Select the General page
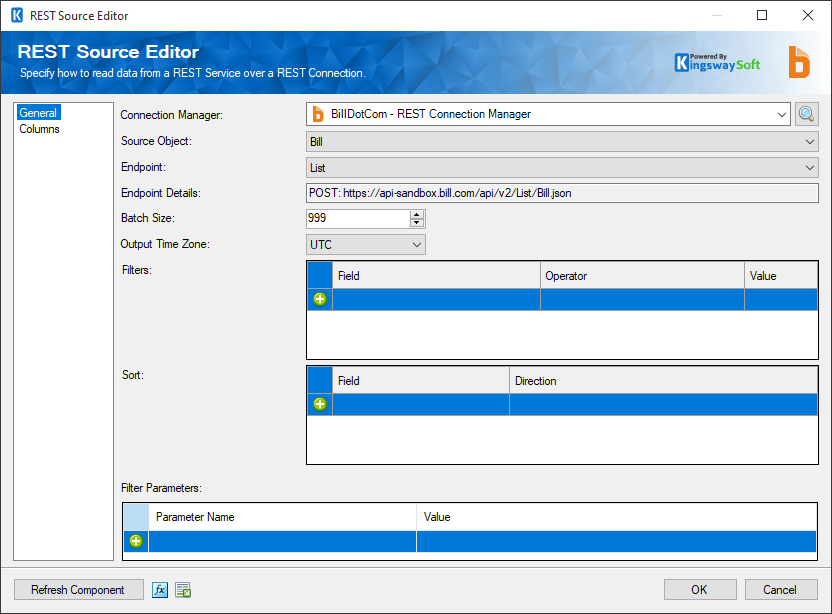 pyautogui.click(x=38, y=113)
